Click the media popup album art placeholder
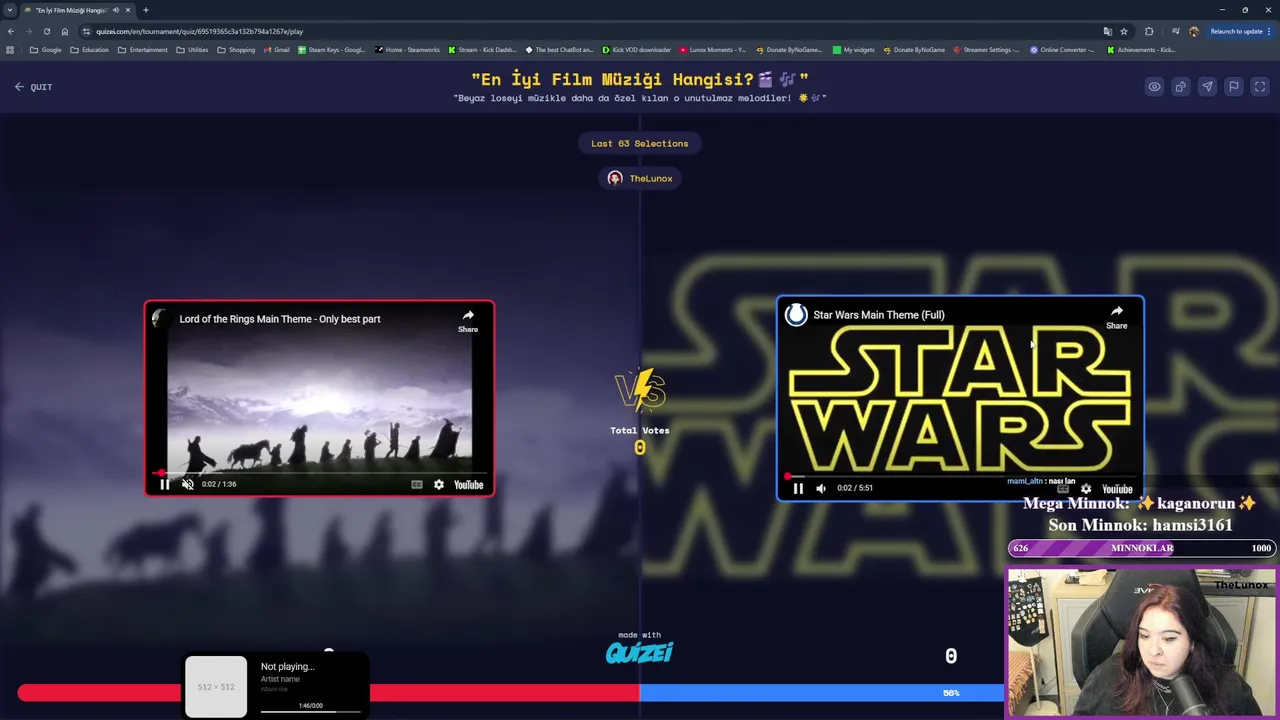 [x=216, y=687]
